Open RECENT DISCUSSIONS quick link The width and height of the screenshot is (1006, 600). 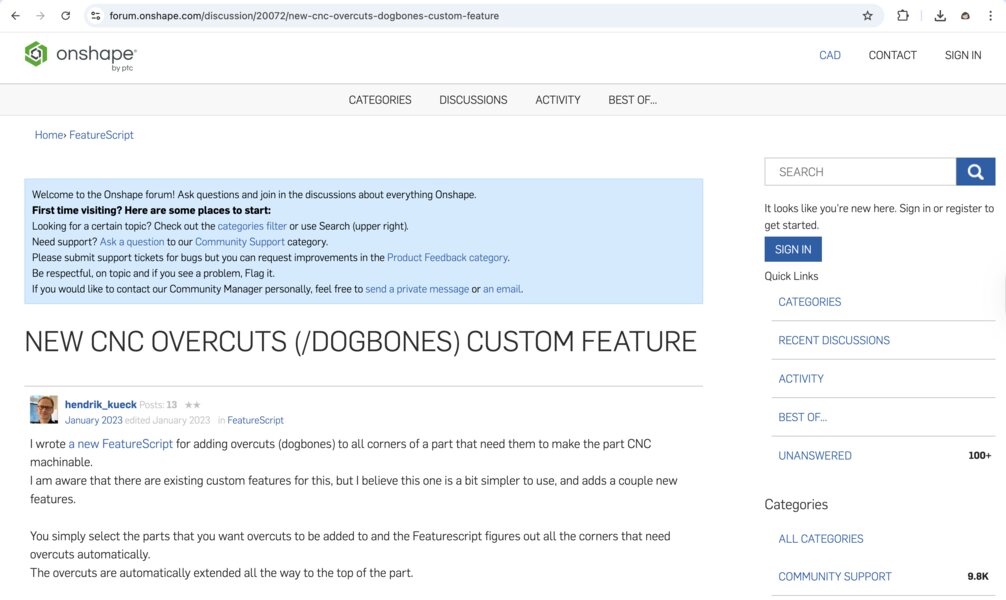834,340
